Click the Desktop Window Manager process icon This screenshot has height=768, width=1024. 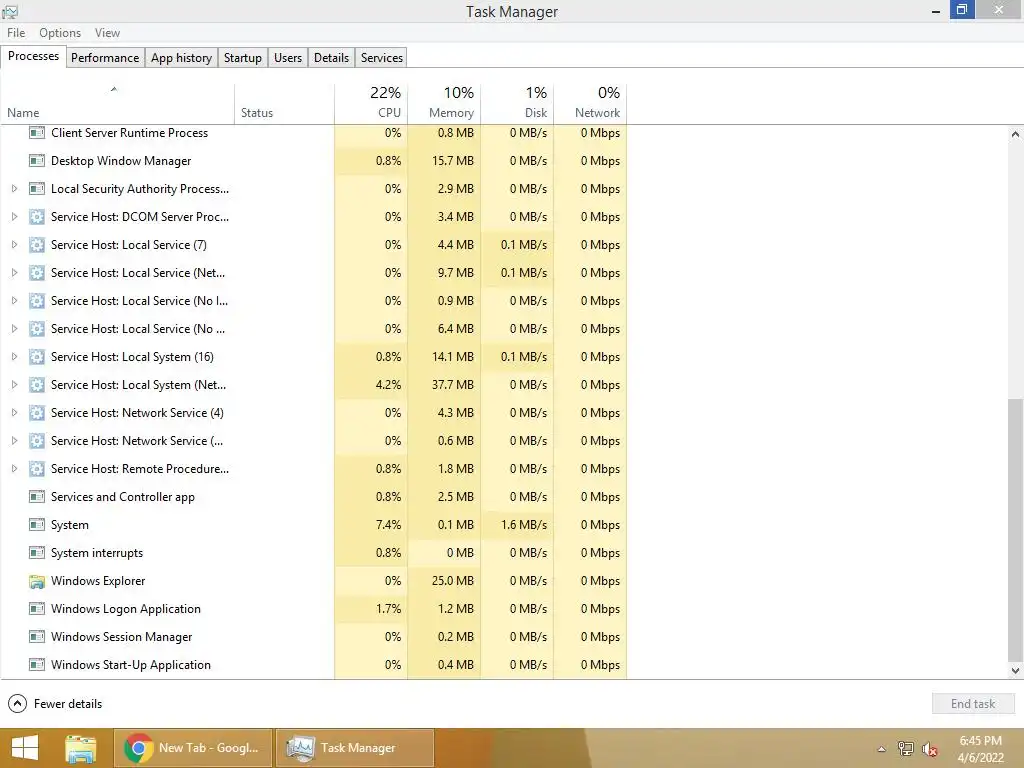click(37, 161)
